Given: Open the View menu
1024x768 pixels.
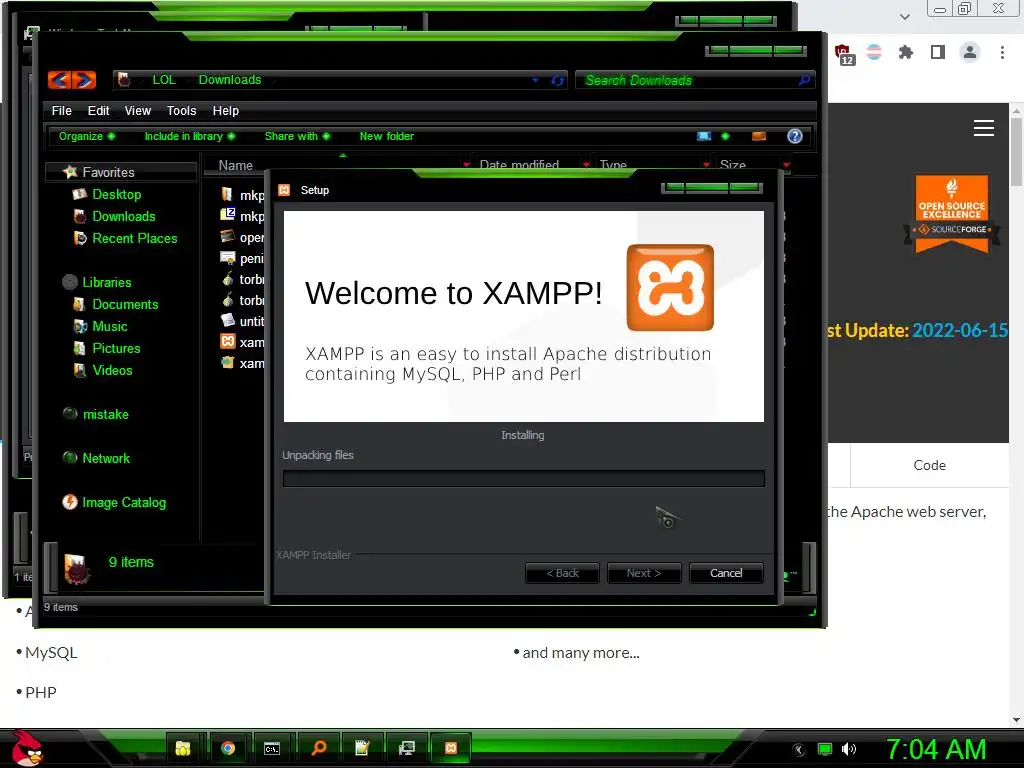Looking at the screenshot, I should 138,110.
